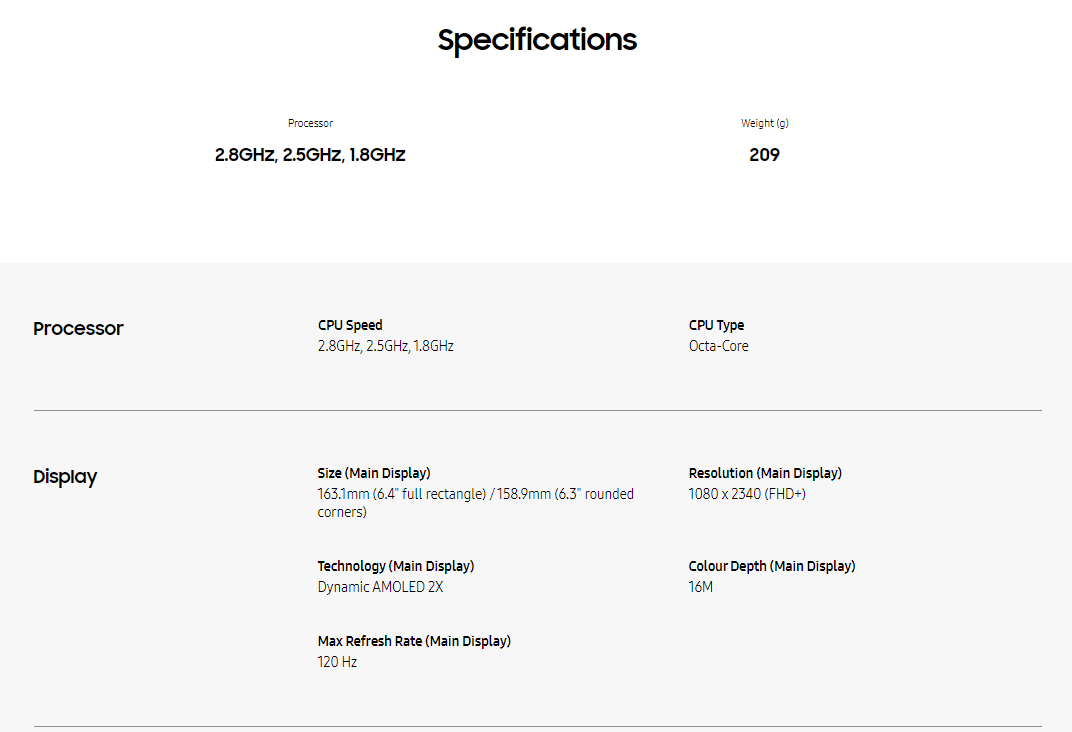Click the Specifications page heading
The image size is (1072, 732).
tap(537, 40)
